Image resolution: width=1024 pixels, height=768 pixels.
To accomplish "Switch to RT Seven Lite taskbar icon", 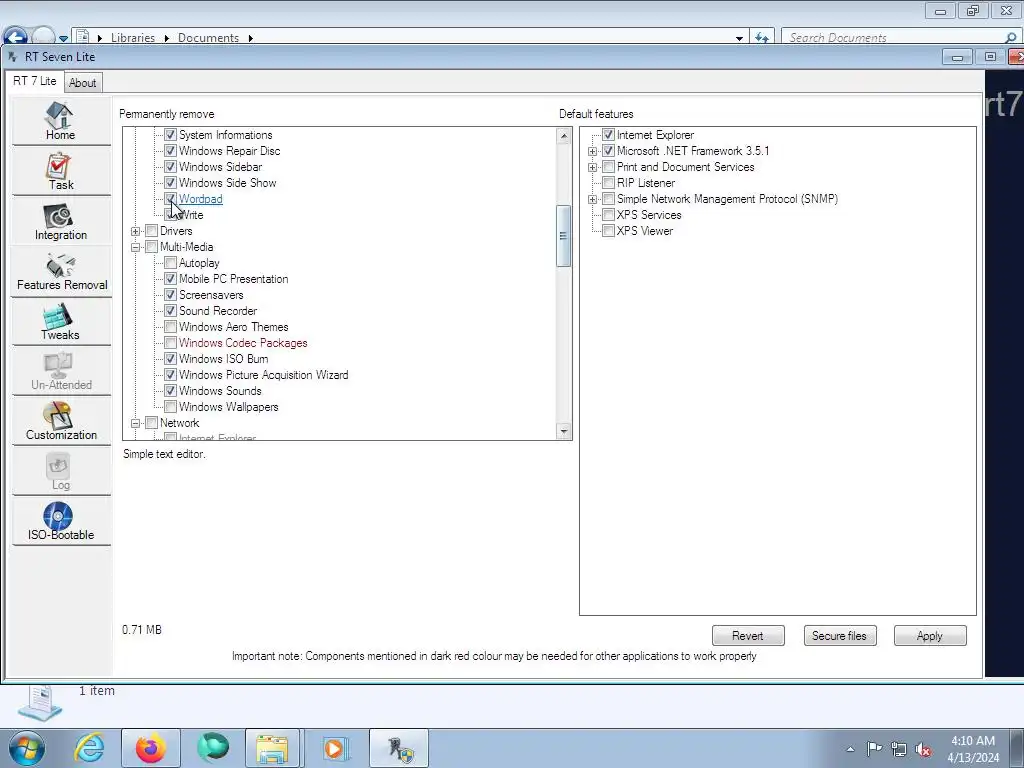I will point(399,748).
